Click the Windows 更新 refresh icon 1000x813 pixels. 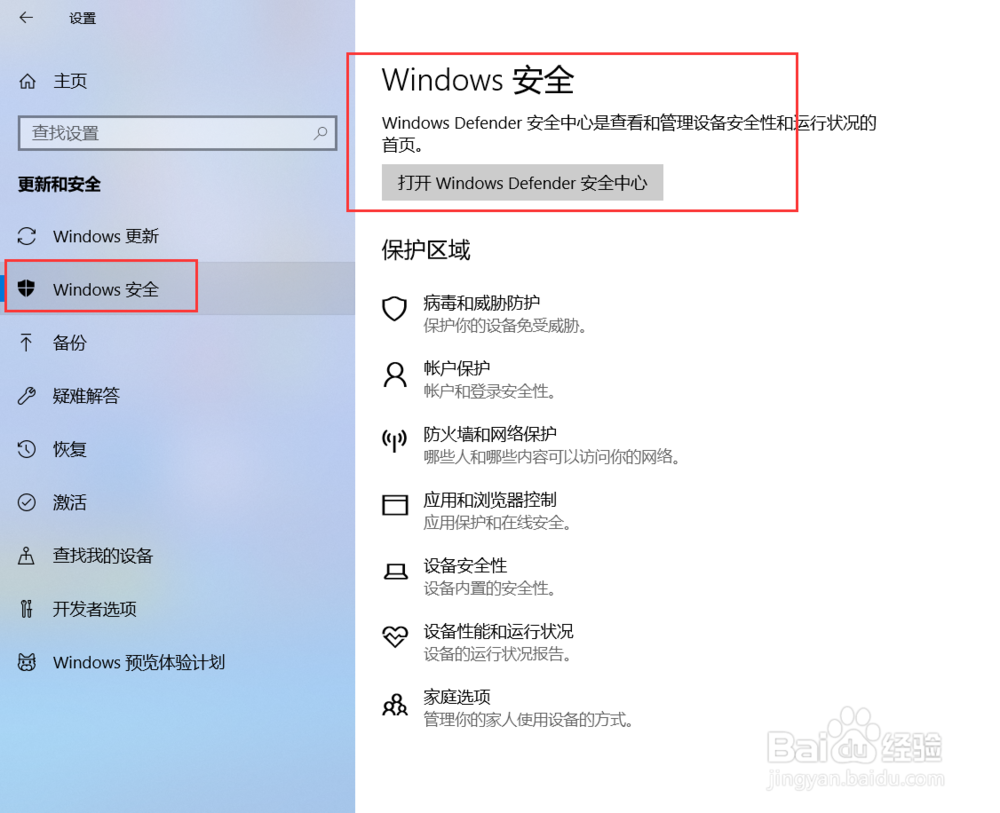tap(26, 236)
